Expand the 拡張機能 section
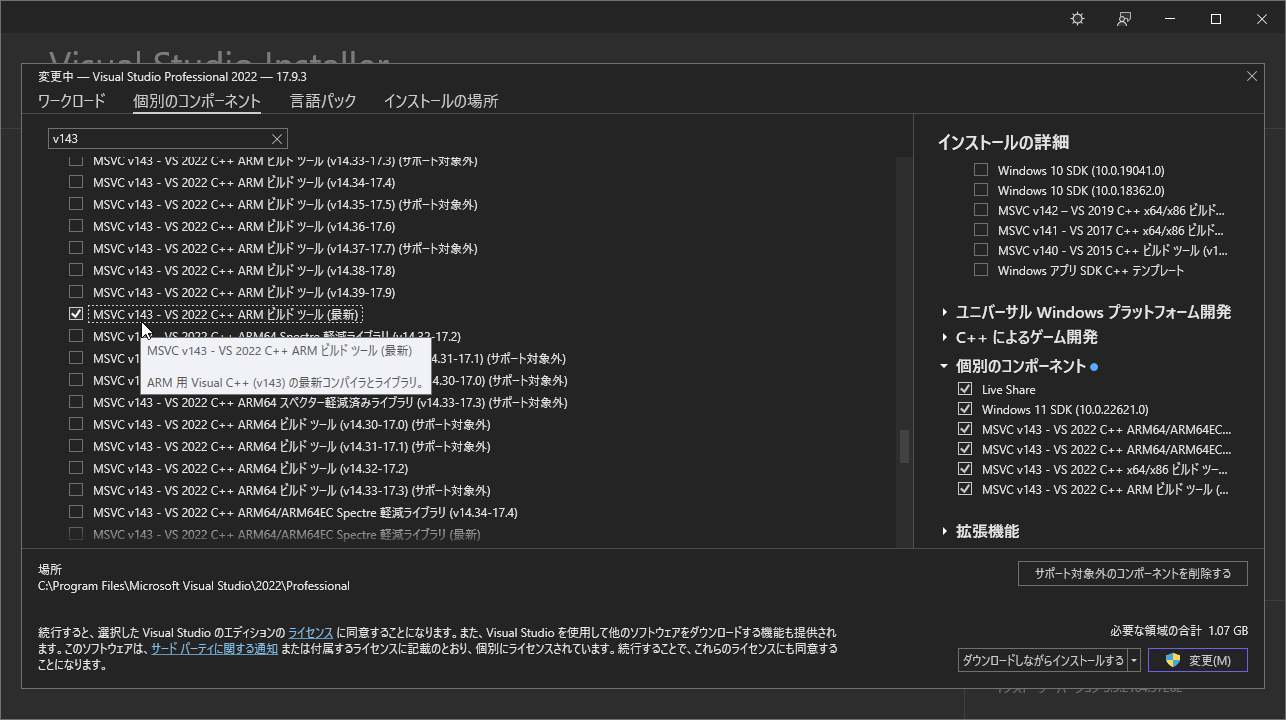The image size is (1286, 720). [944, 531]
